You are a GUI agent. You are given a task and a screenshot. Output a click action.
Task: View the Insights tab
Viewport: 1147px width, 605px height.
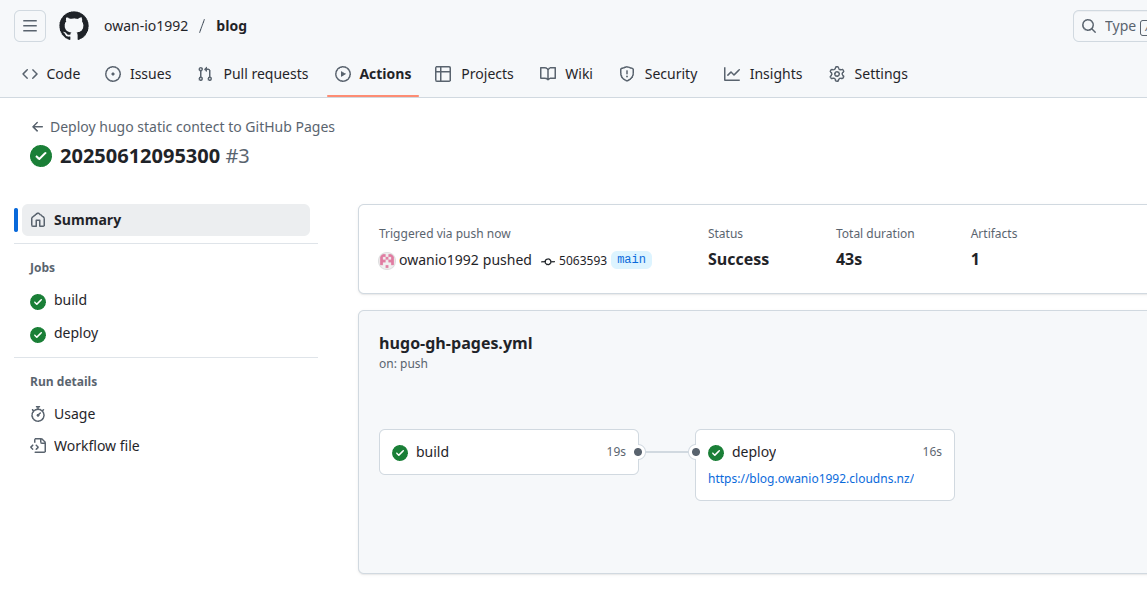tap(763, 74)
